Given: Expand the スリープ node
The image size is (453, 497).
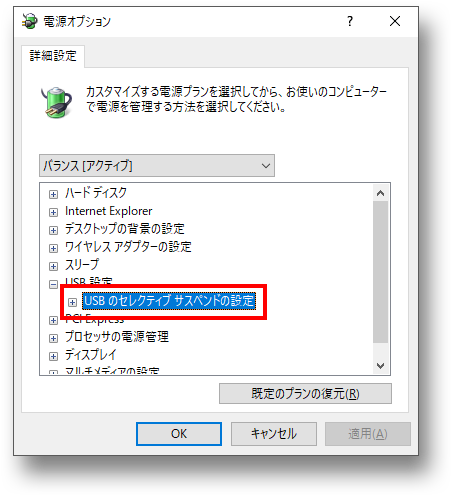Looking at the screenshot, I should pos(53,266).
